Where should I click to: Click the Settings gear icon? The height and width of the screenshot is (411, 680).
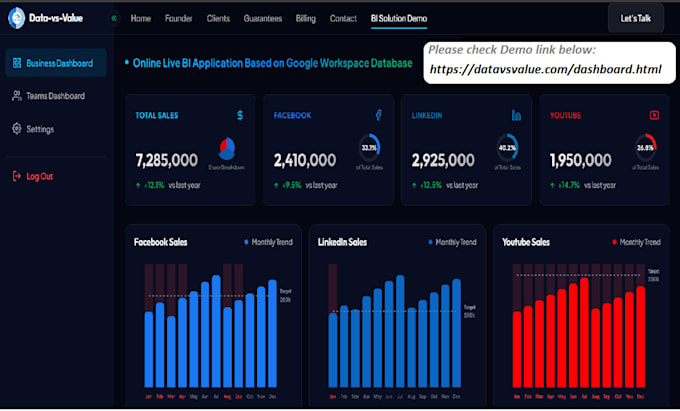[x=17, y=128]
